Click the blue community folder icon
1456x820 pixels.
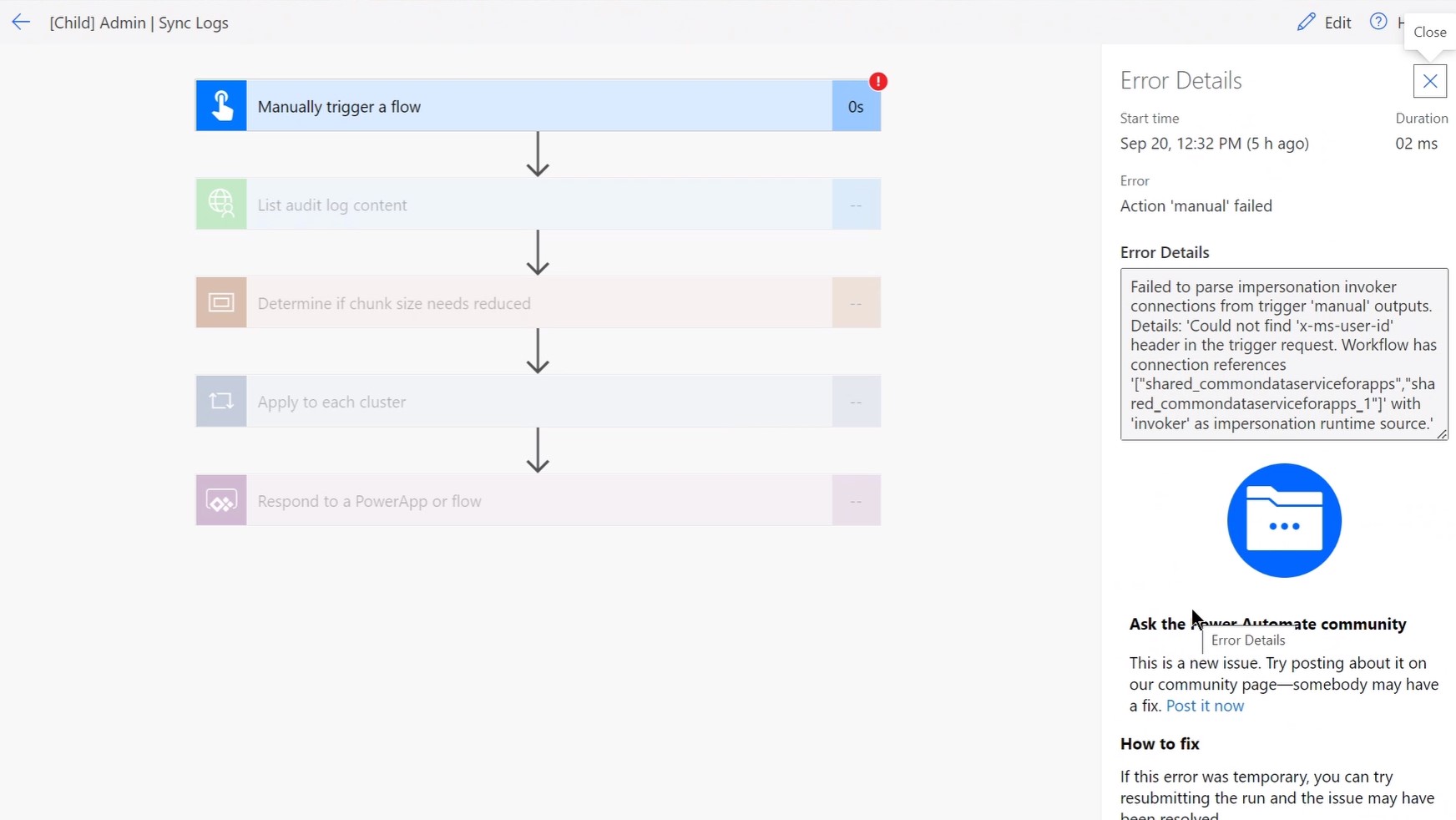click(x=1283, y=520)
